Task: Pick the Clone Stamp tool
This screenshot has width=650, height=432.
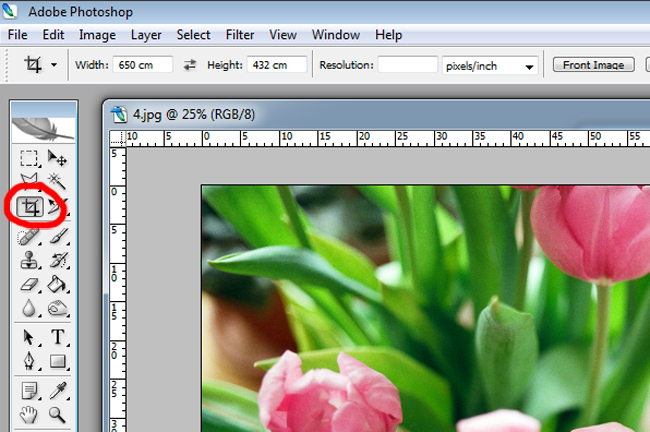Action: [x=30, y=260]
